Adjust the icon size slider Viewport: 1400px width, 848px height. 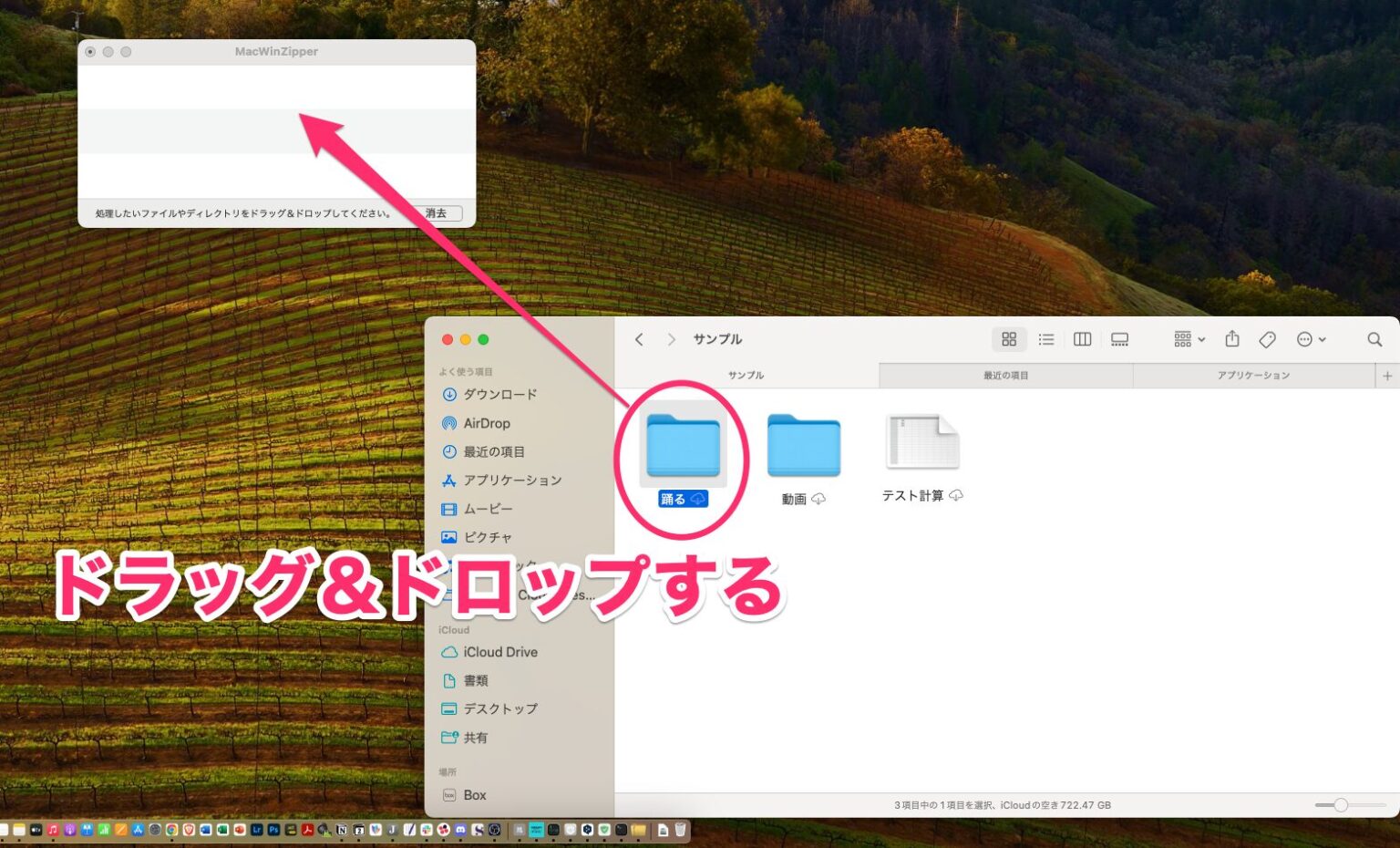[x=1341, y=805]
